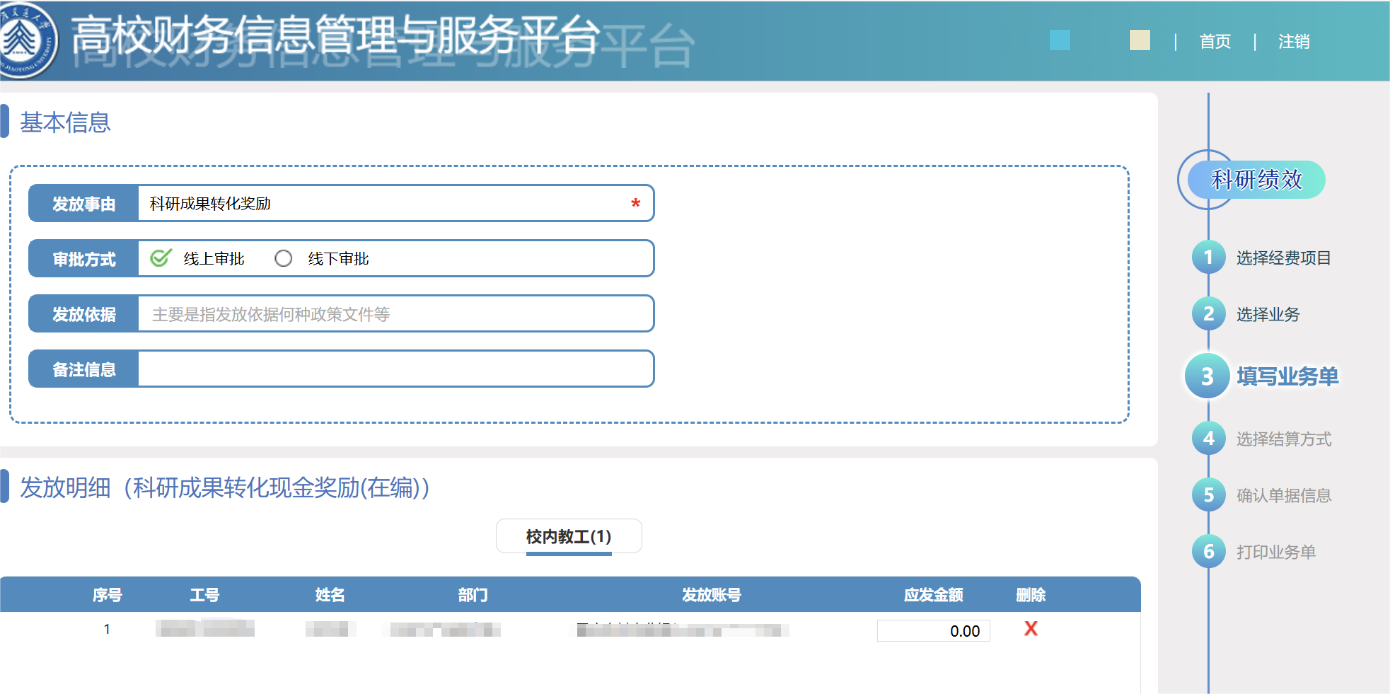
Task: Click the 备注信息 input box
Action: coord(395,369)
